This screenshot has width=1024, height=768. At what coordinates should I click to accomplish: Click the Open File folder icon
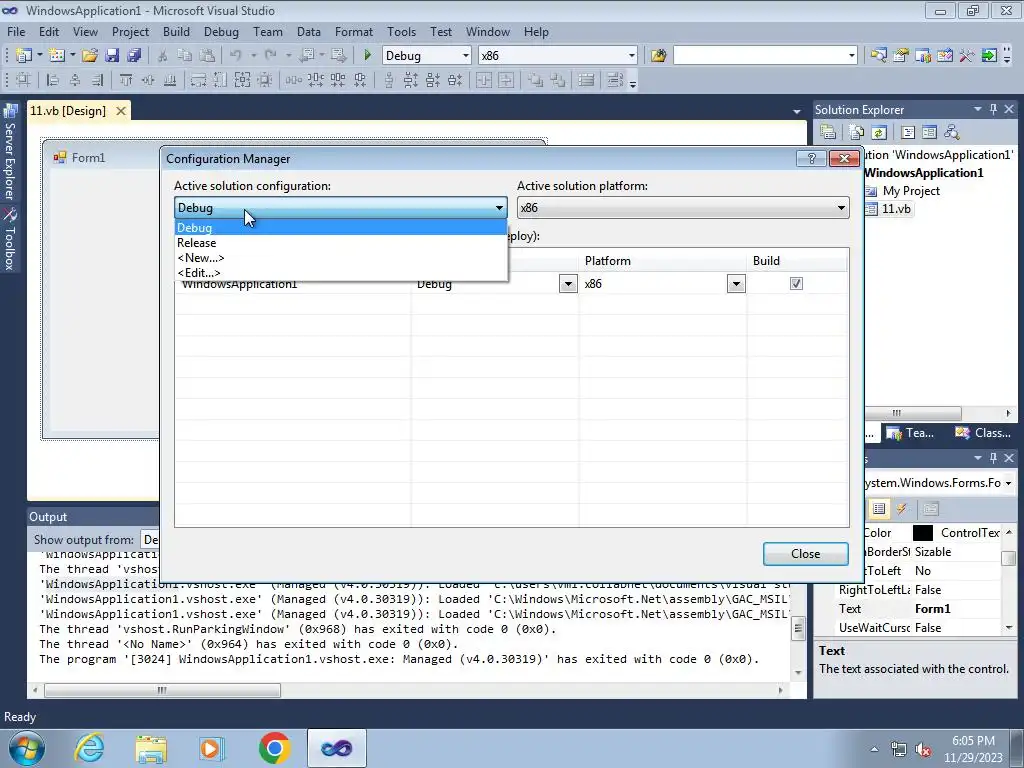tap(90, 56)
